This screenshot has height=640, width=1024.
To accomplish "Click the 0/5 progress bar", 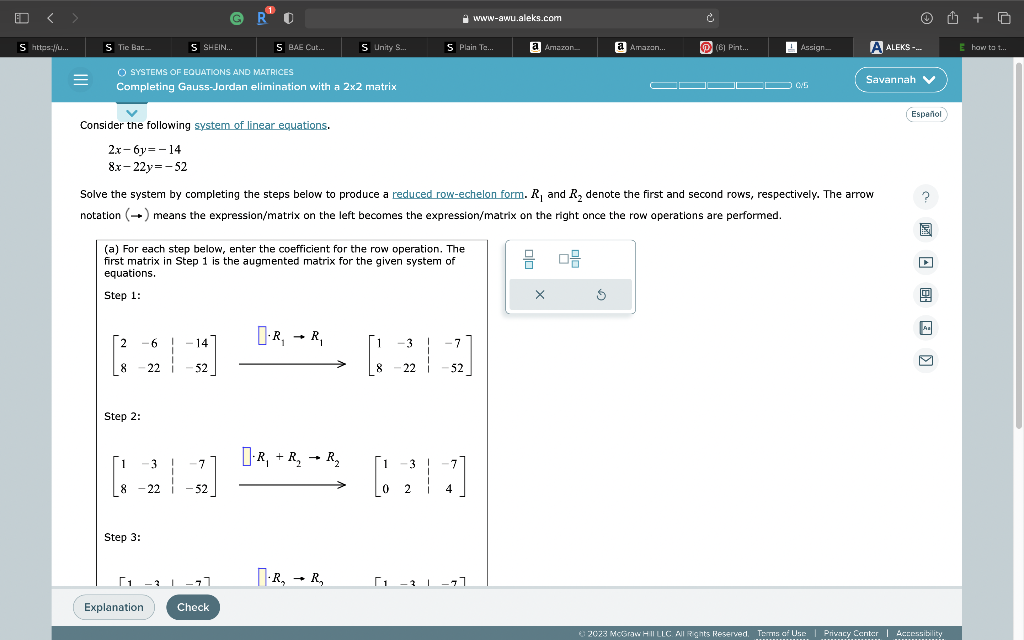I will [720, 86].
